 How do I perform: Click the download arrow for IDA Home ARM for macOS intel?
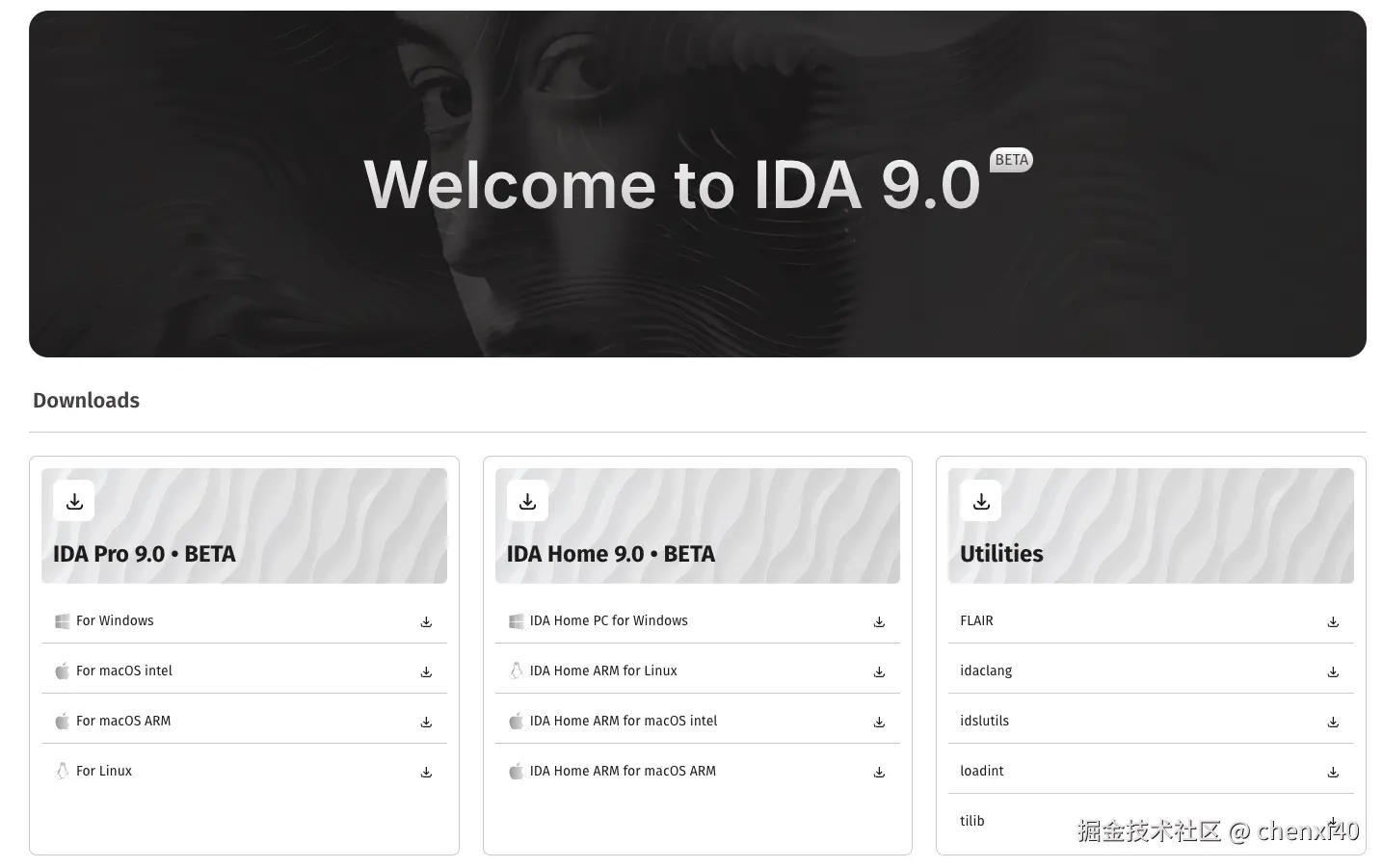point(879,723)
